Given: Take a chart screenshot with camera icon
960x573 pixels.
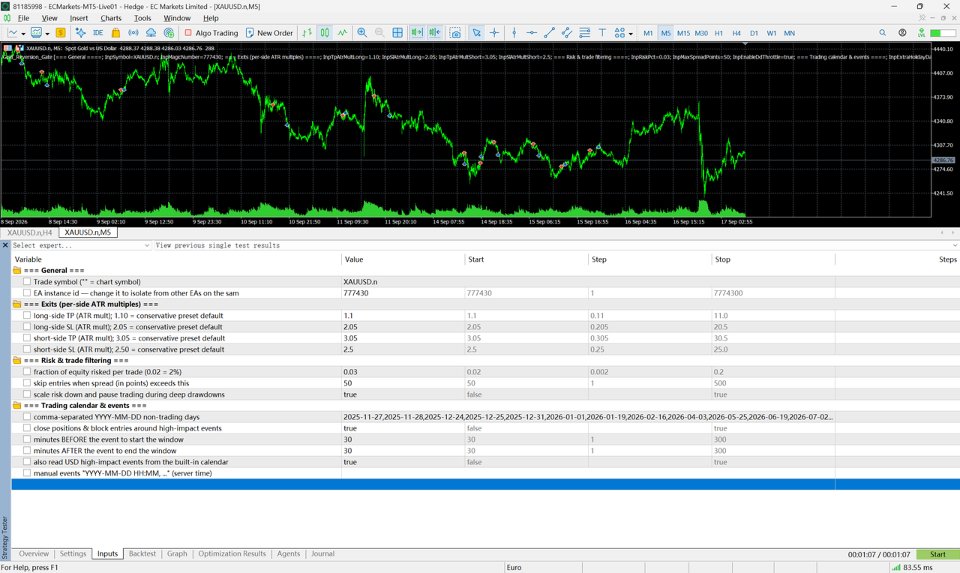Looking at the screenshot, I should tap(455, 33).
